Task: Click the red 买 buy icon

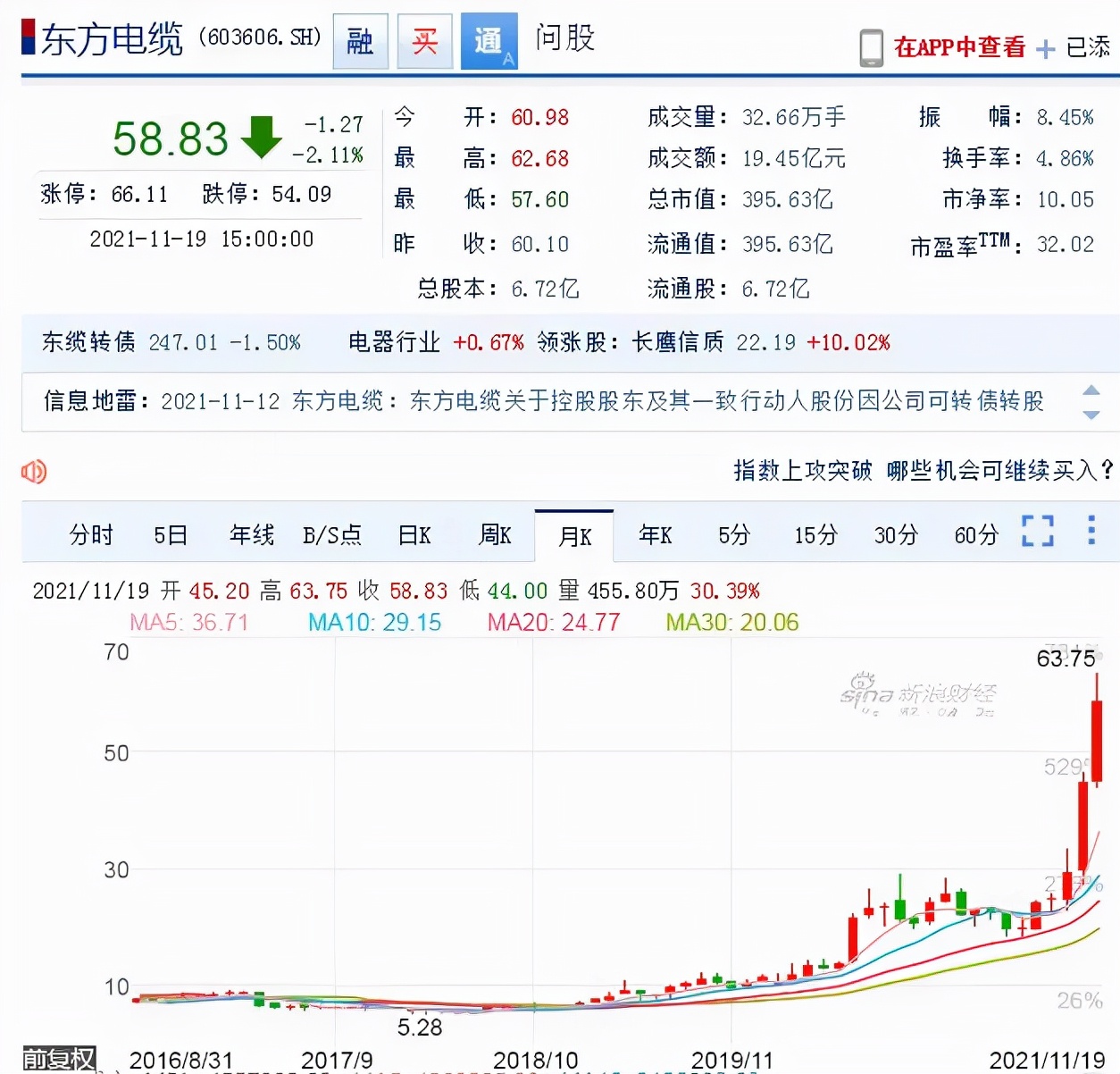Action: pyautogui.click(x=424, y=41)
